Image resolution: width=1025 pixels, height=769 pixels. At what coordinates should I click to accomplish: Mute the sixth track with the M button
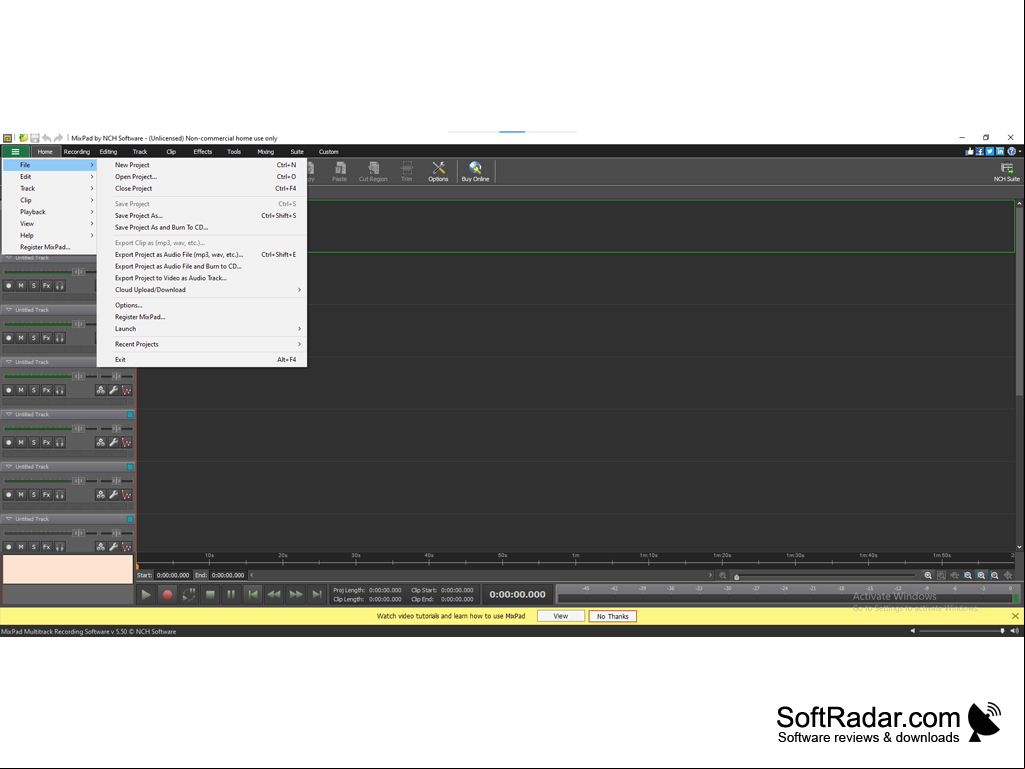coord(21,547)
